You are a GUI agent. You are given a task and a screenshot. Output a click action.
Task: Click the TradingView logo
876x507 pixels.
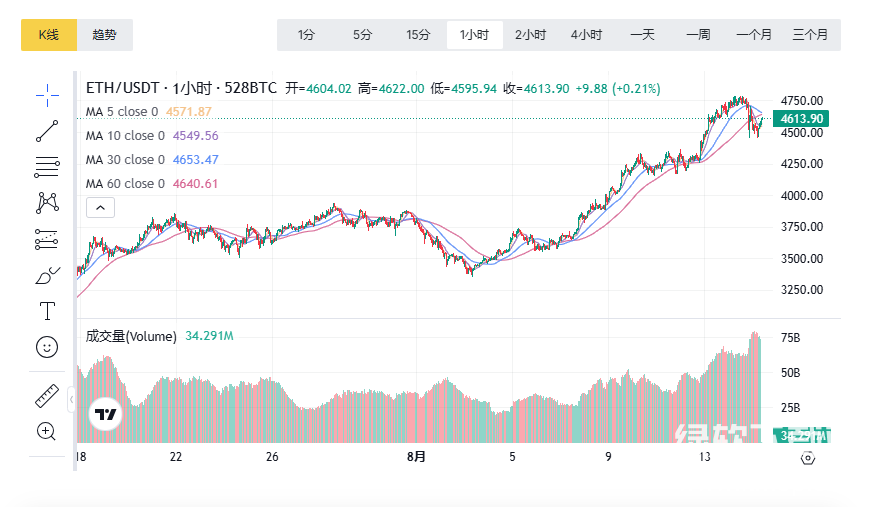(106, 414)
